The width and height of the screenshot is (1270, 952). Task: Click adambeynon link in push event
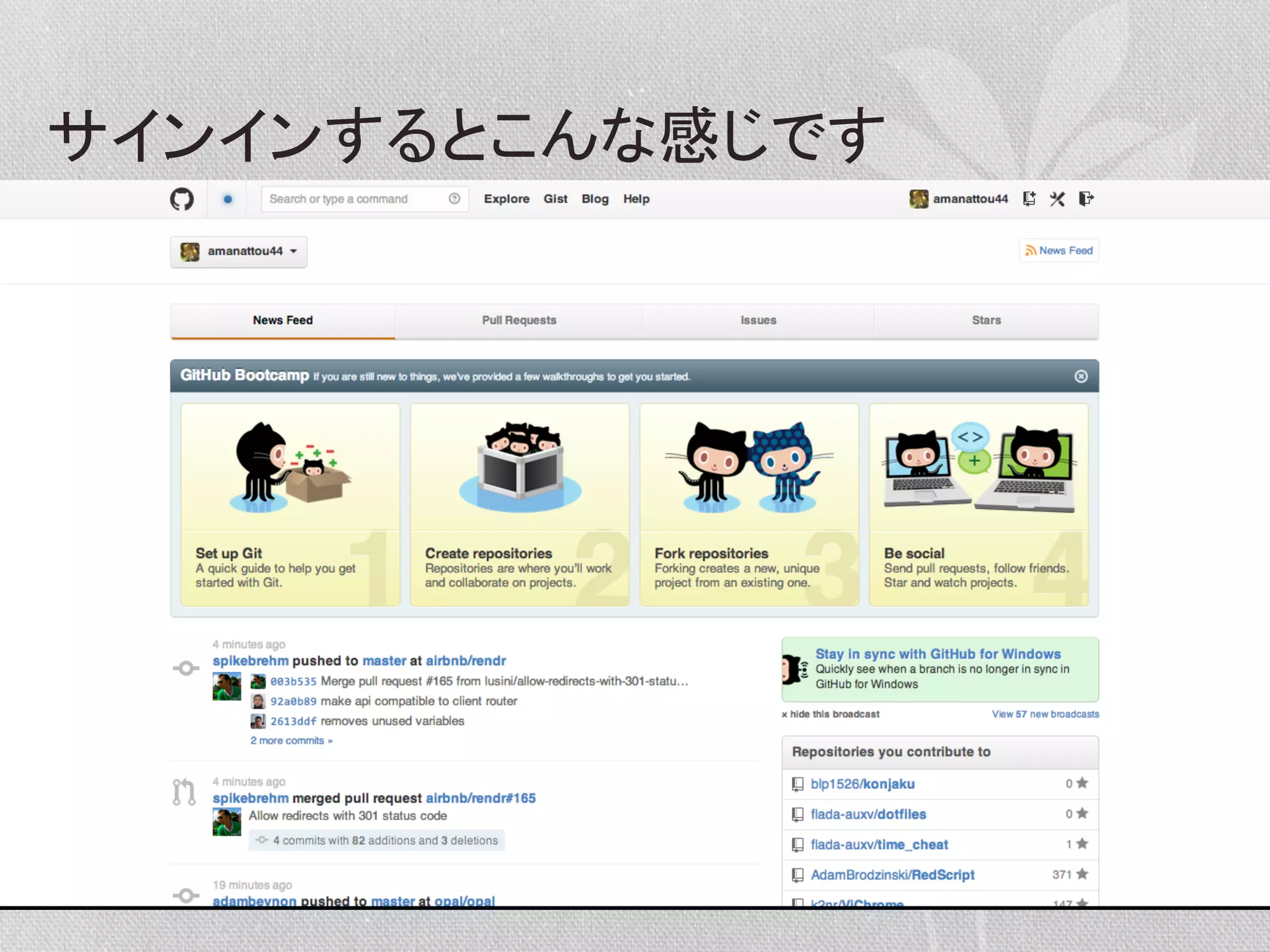click(254, 901)
